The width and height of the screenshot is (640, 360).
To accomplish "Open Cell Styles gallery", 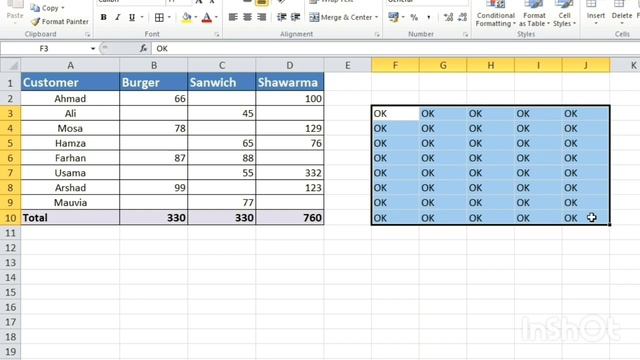I will point(564,14).
